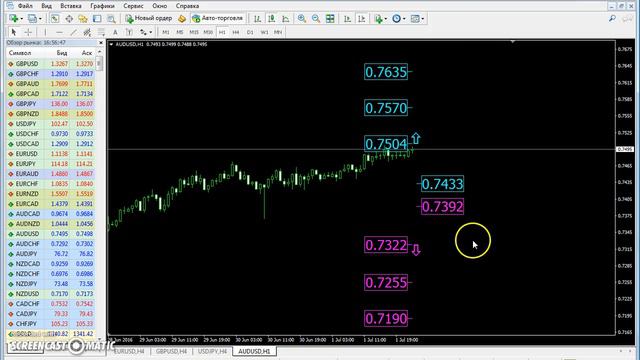Select the AUDUSD,H1 chart tab
Screen dimensions: 640x360
254,351
